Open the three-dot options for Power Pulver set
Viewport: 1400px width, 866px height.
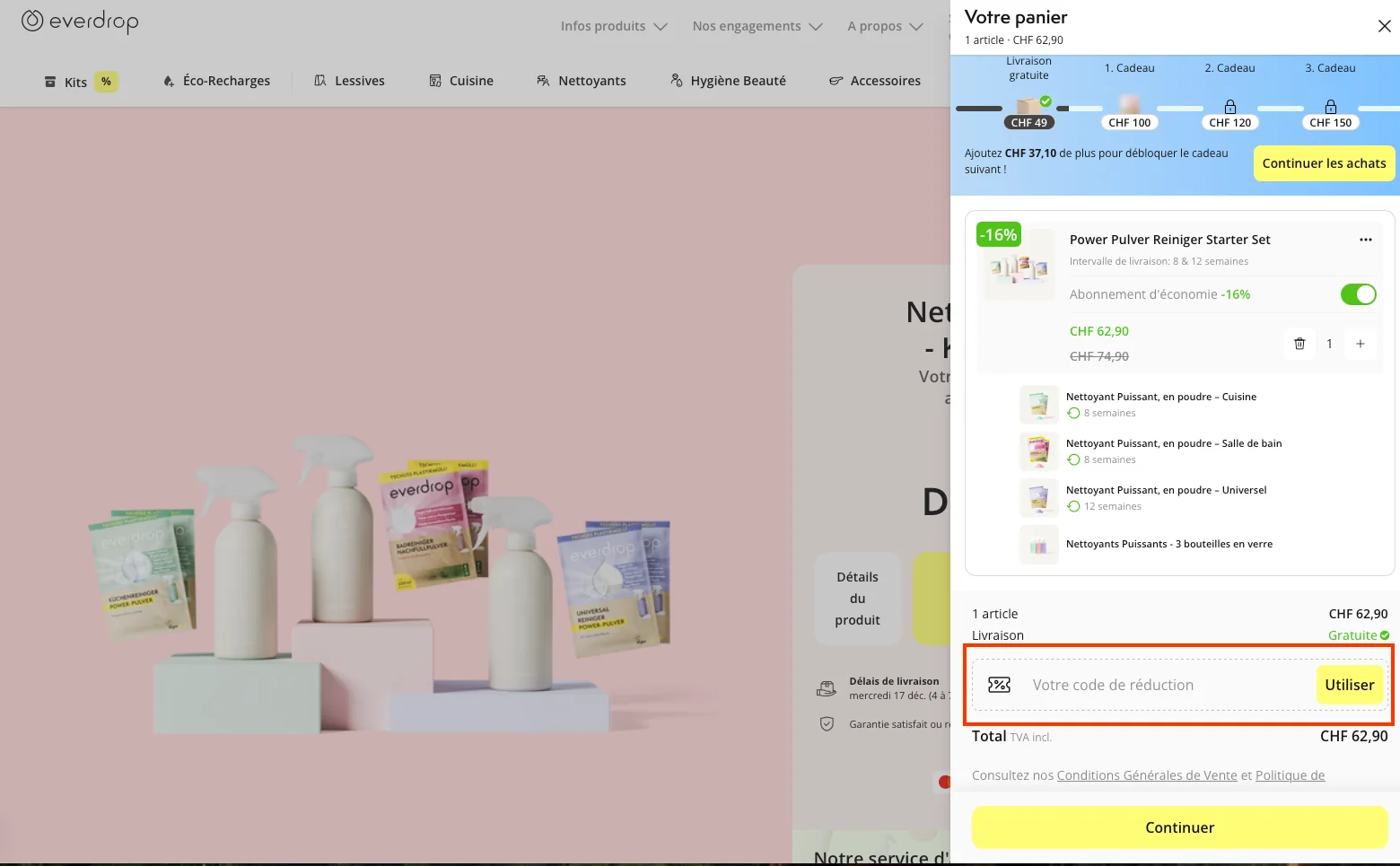pos(1366,240)
